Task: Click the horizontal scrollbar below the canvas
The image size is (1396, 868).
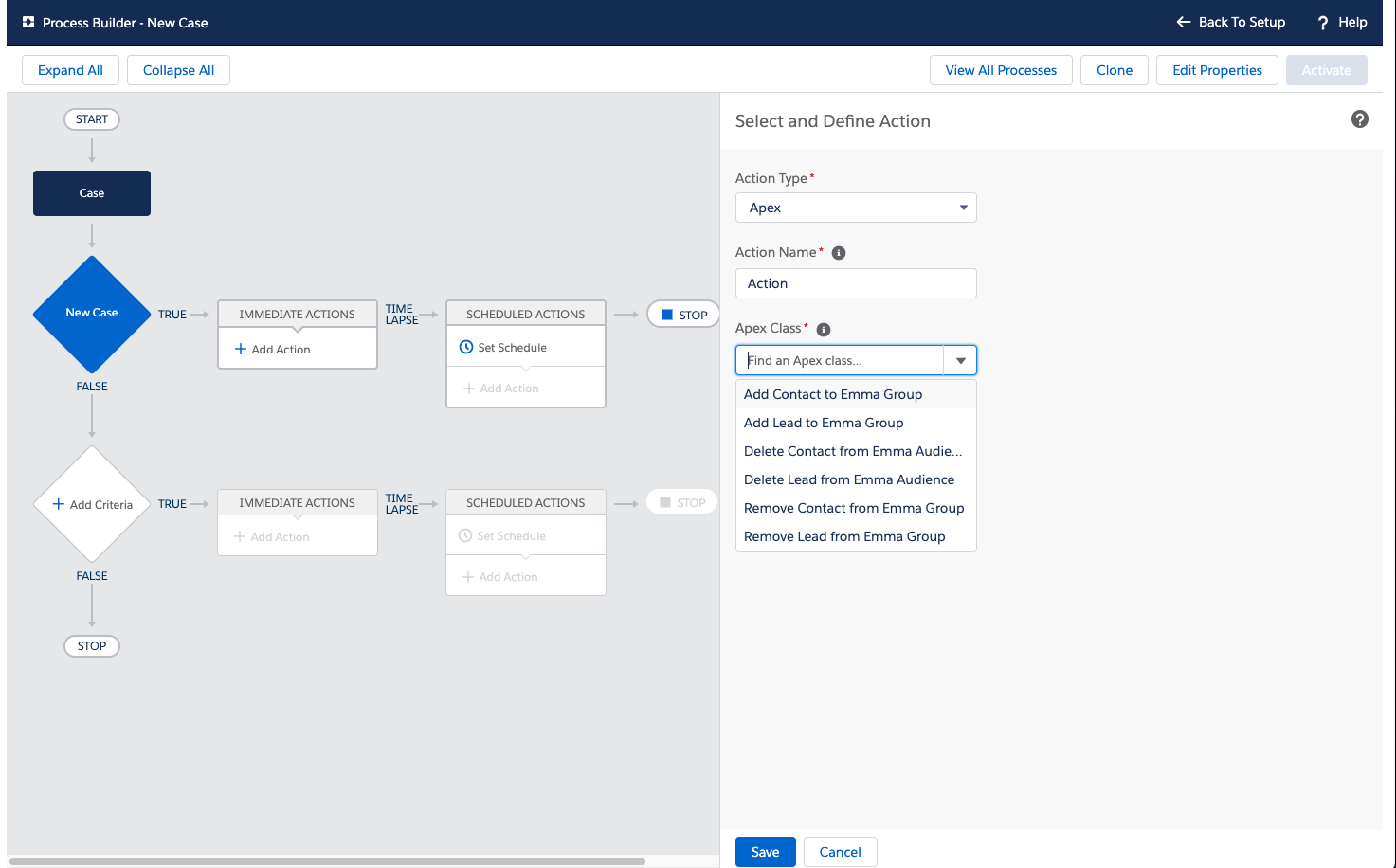Action: [x=322, y=860]
